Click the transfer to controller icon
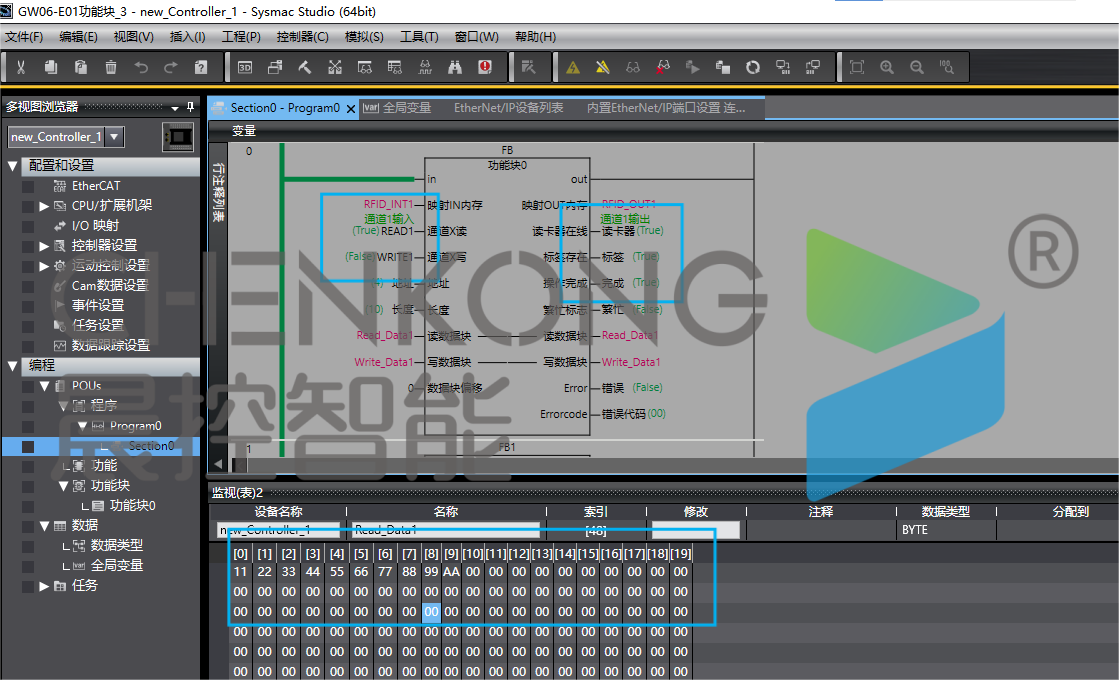 click(x=783, y=67)
